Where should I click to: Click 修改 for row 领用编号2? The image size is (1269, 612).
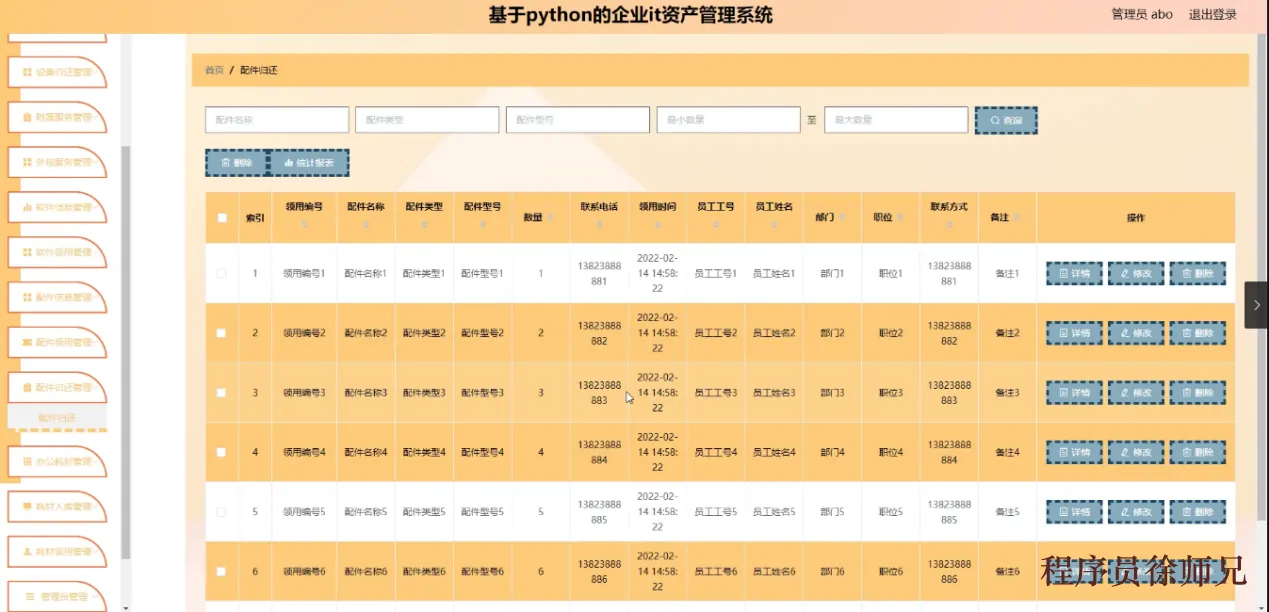[x=1136, y=333]
